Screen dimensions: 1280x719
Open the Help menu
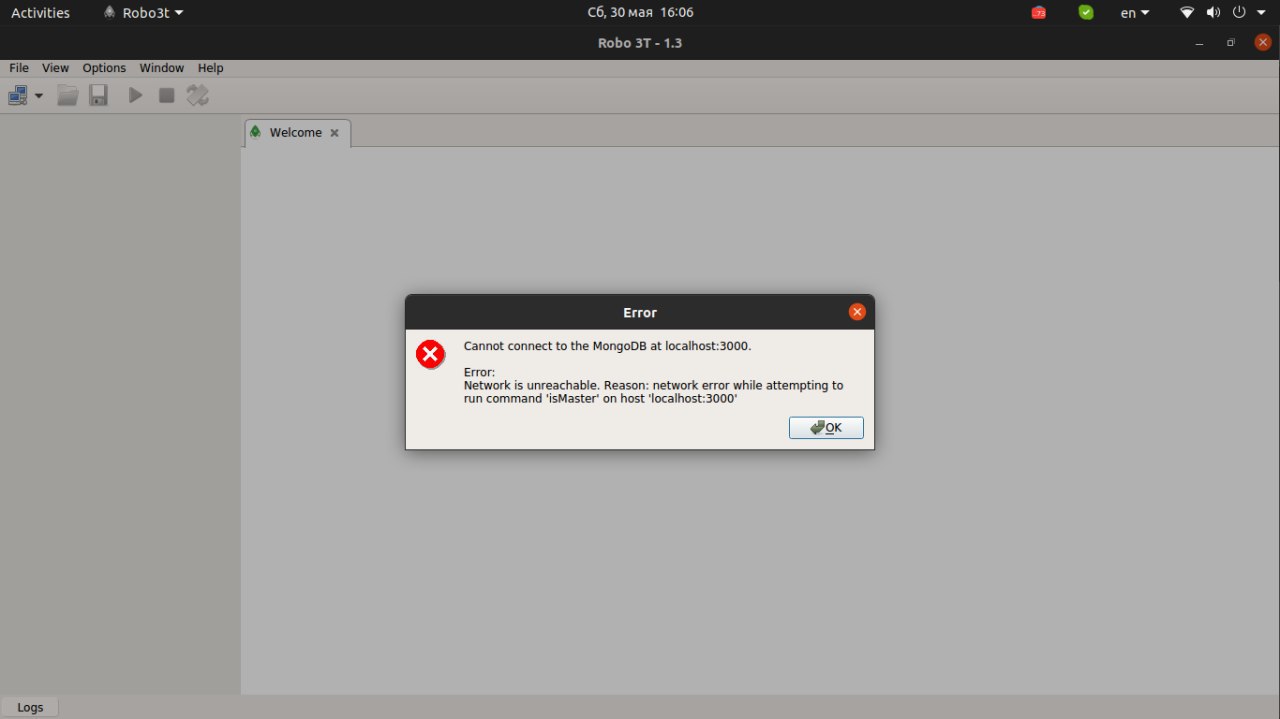click(x=210, y=68)
